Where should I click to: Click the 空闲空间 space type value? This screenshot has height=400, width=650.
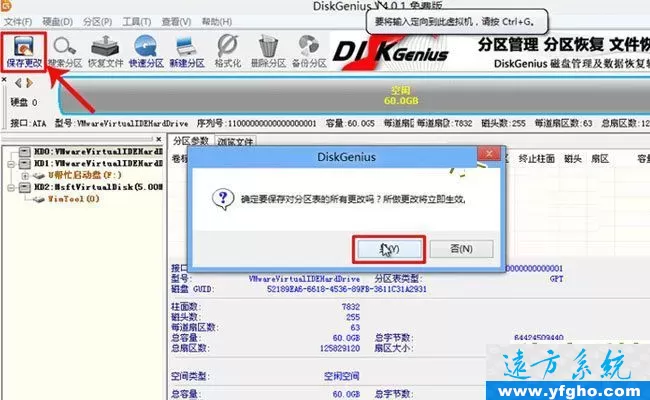[x=342, y=376]
